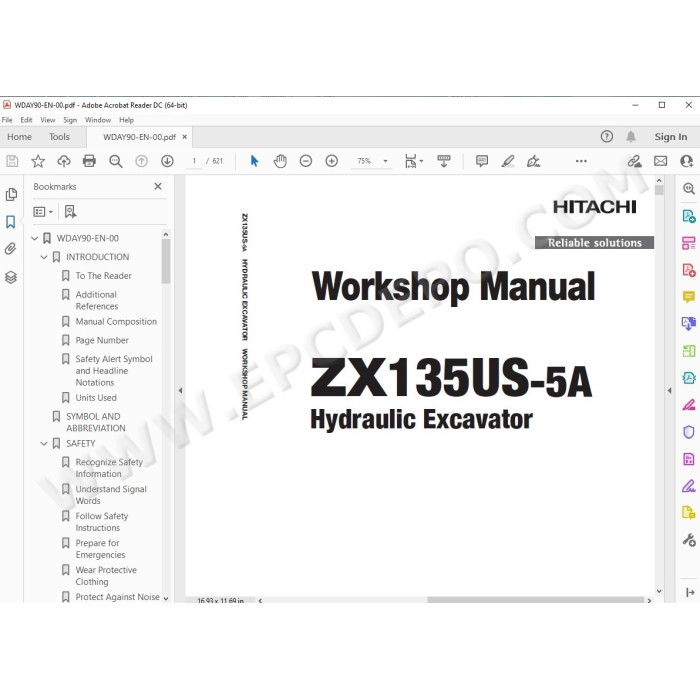Image resolution: width=700 pixels, height=700 pixels.
Task: Go to next page arrow
Action: pos(167,161)
